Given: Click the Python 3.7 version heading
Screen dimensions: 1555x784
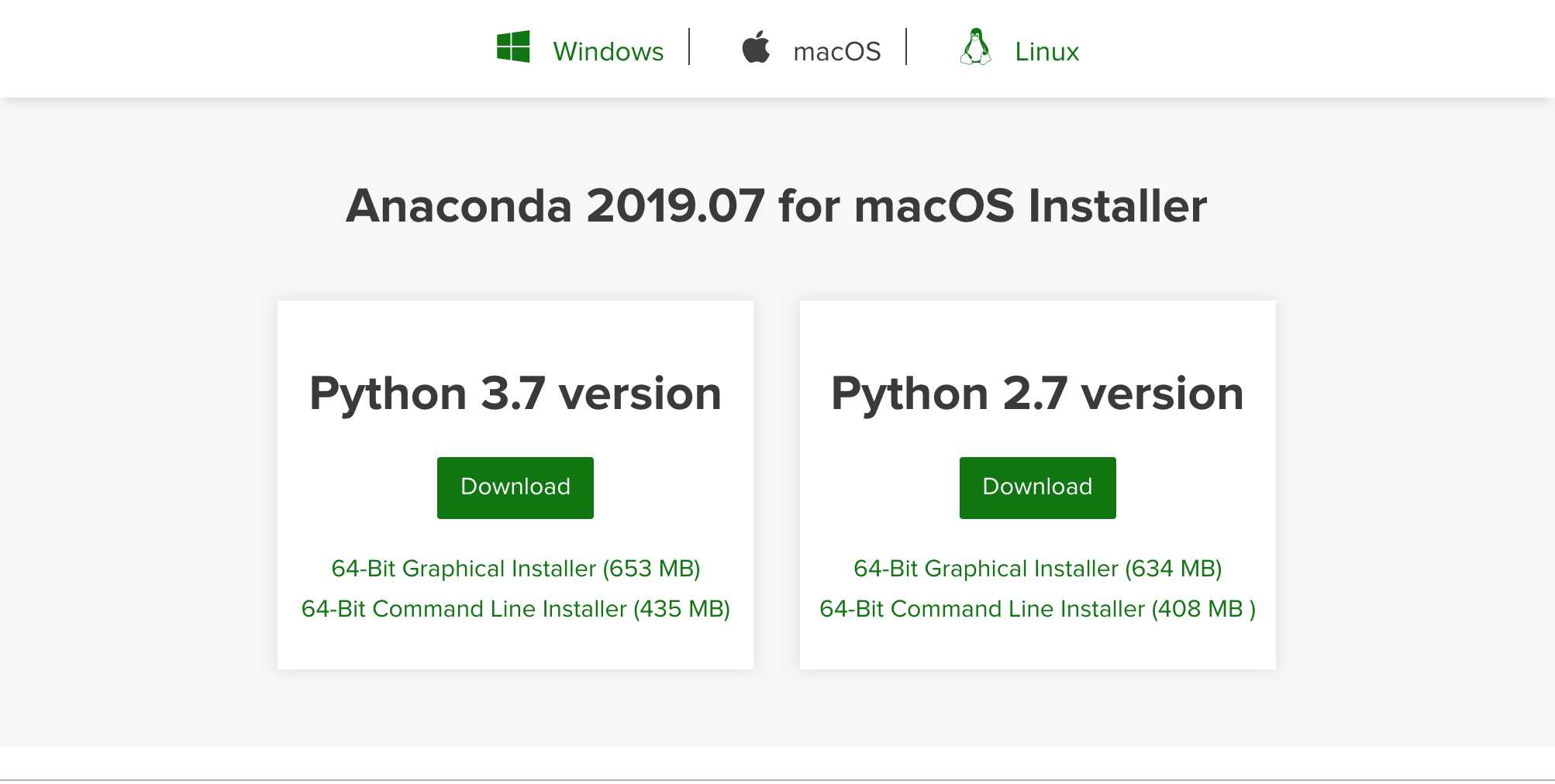Looking at the screenshot, I should (x=515, y=394).
